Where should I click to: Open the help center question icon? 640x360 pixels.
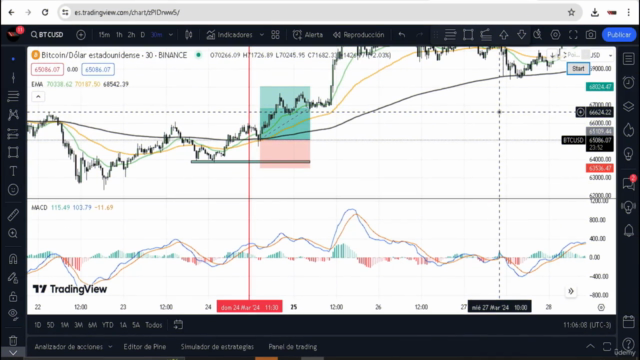click(x=629, y=344)
